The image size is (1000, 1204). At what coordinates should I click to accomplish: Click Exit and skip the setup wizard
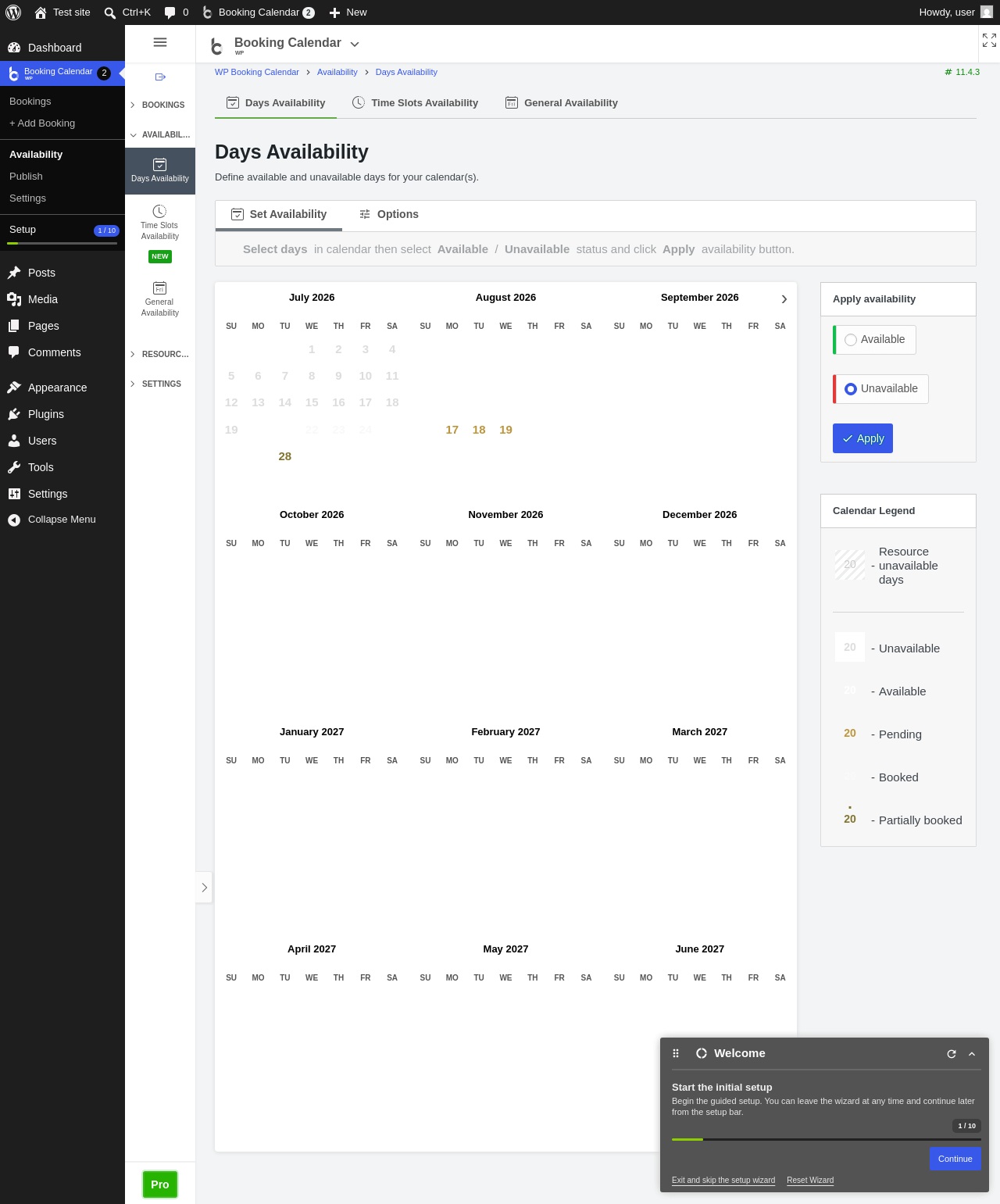click(723, 1181)
